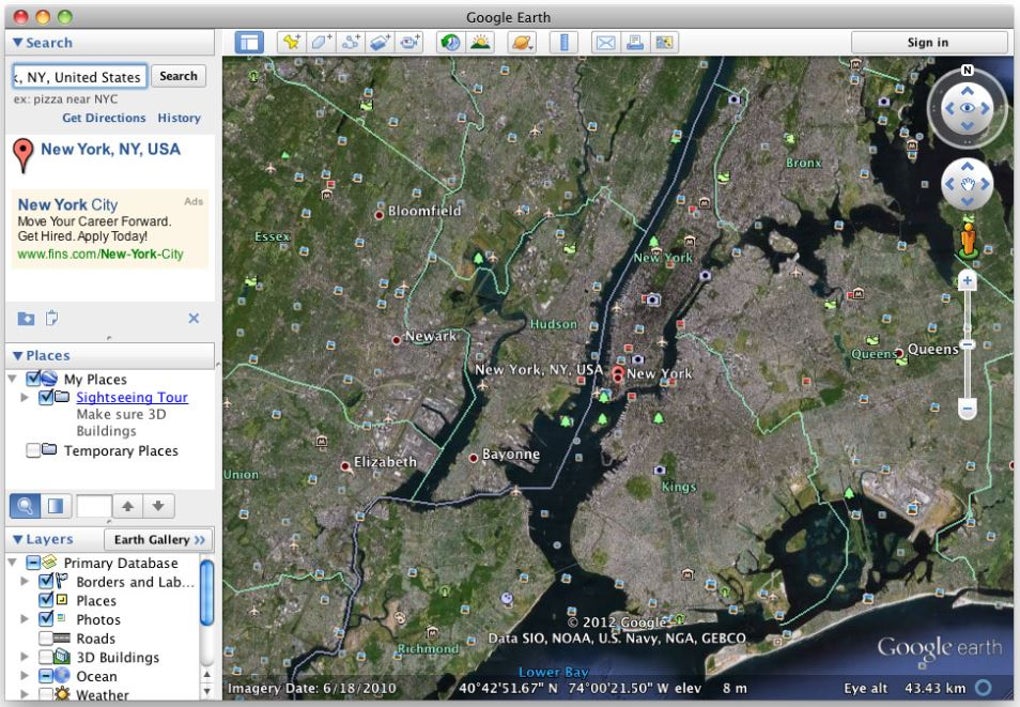
Task: Collapse the Places panel
Action: [18, 355]
